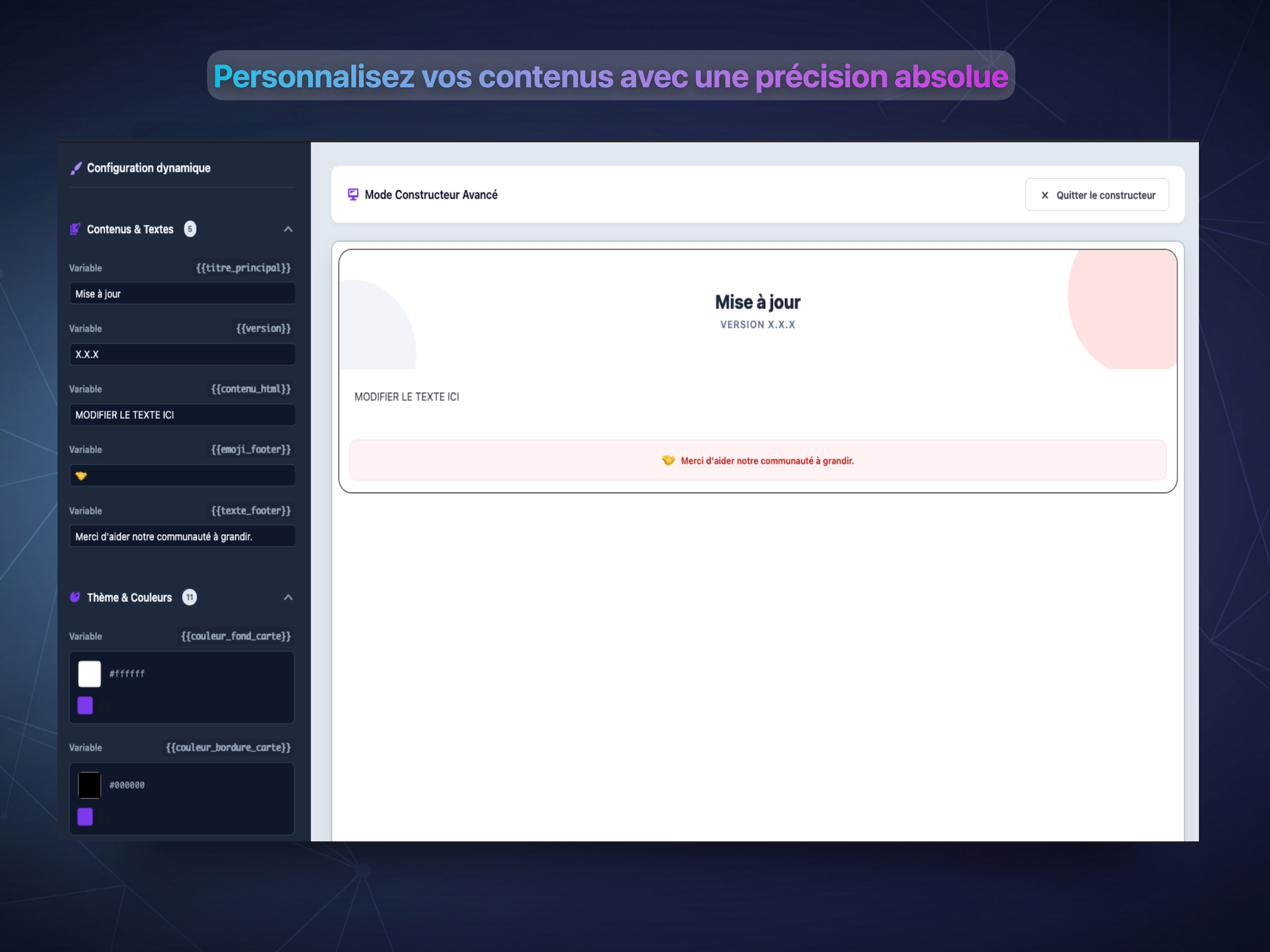Edit the texte_footer field about communauté
This screenshot has width=1270, height=952.
pyautogui.click(x=182, y=536)
